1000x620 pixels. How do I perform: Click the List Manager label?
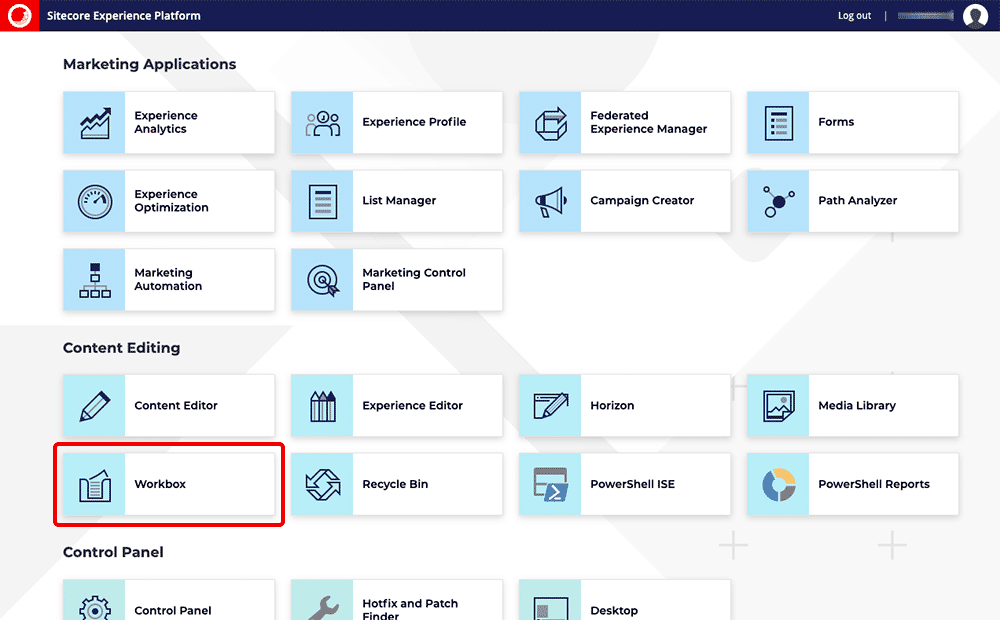click(399, 200)
